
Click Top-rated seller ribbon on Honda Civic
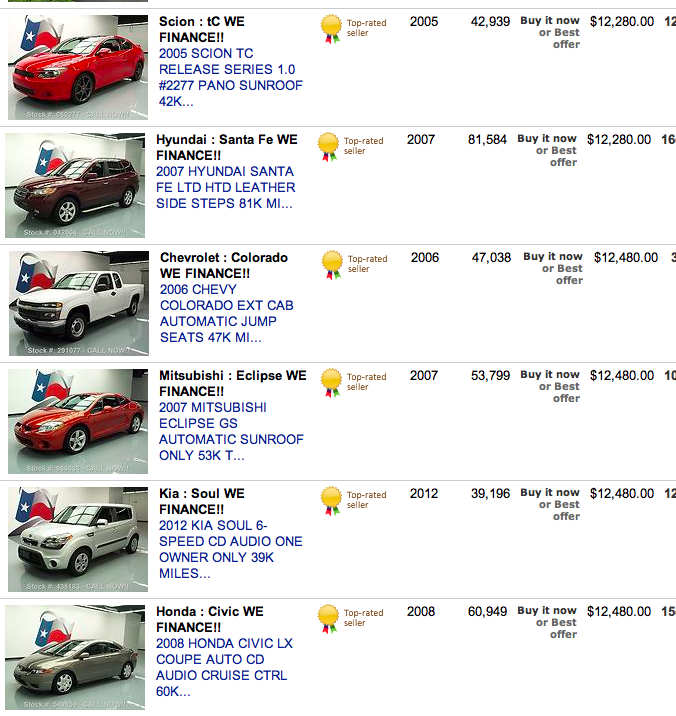(x=328, y=619)
